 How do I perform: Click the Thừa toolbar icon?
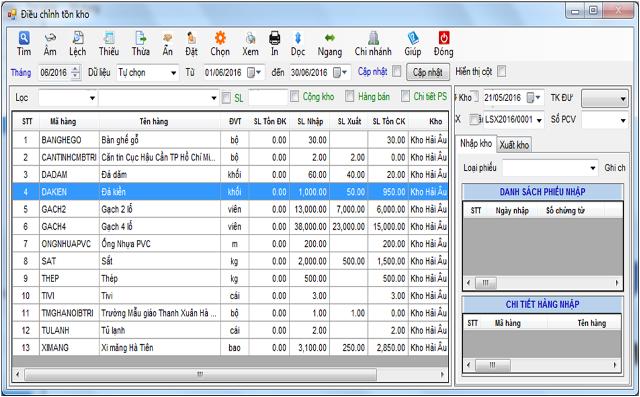(140, 38)
